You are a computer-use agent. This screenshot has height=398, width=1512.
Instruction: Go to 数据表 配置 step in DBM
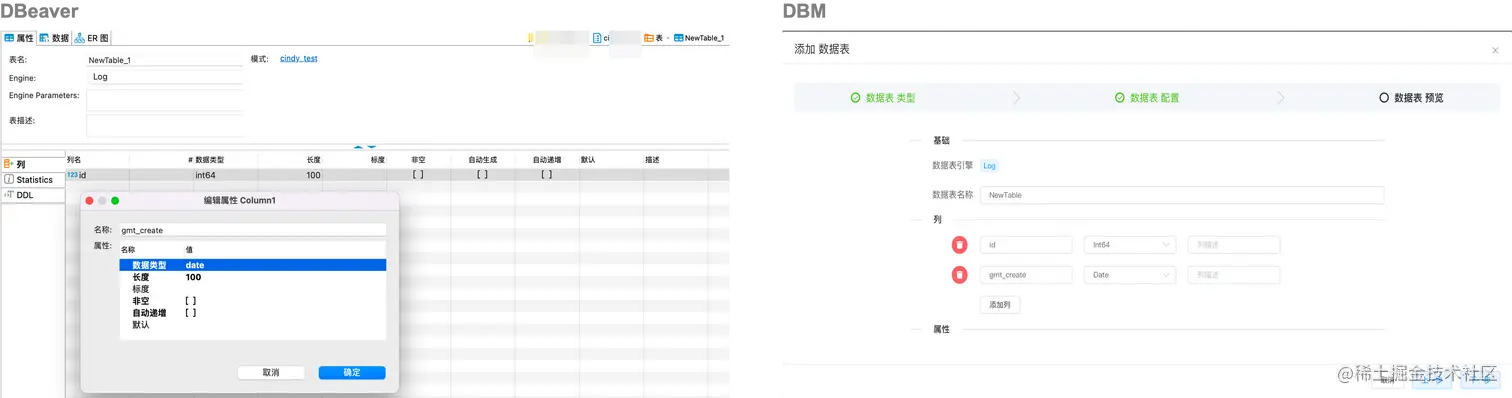tap(1146, 98)
